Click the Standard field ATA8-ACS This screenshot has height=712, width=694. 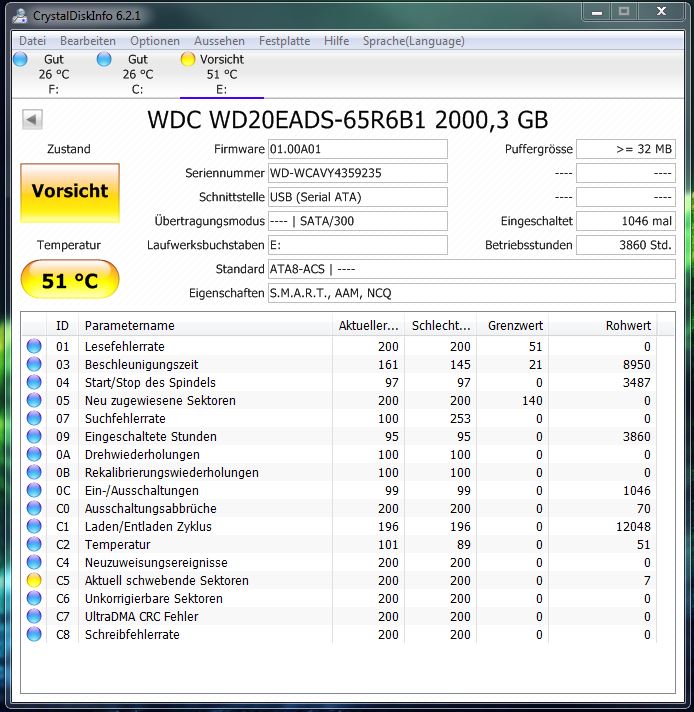tap(471, 269)
